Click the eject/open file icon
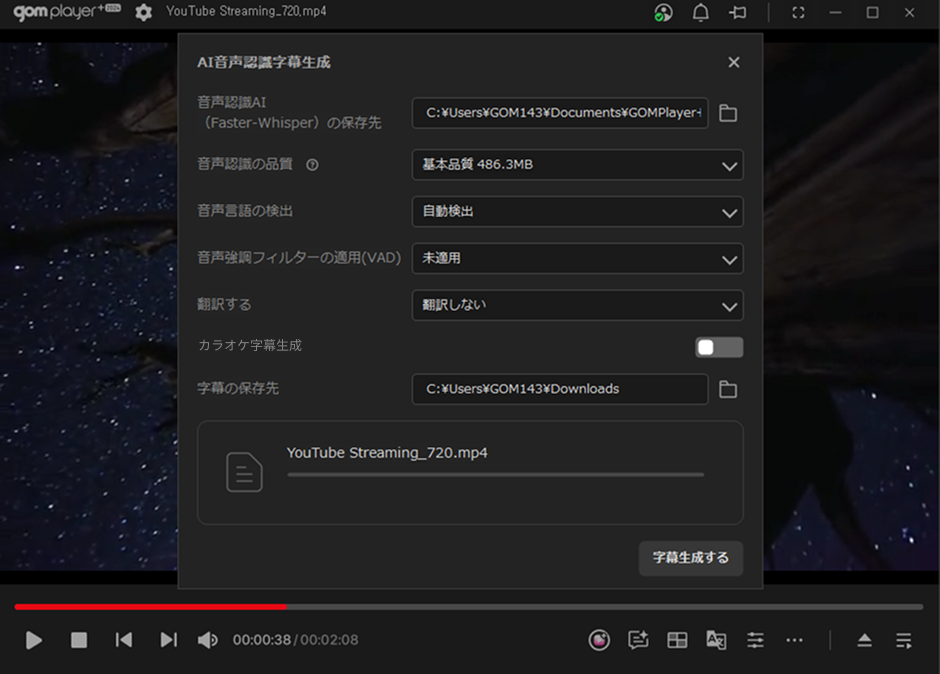This screenshot has height=674, width=940. click(x=865, y=640)
